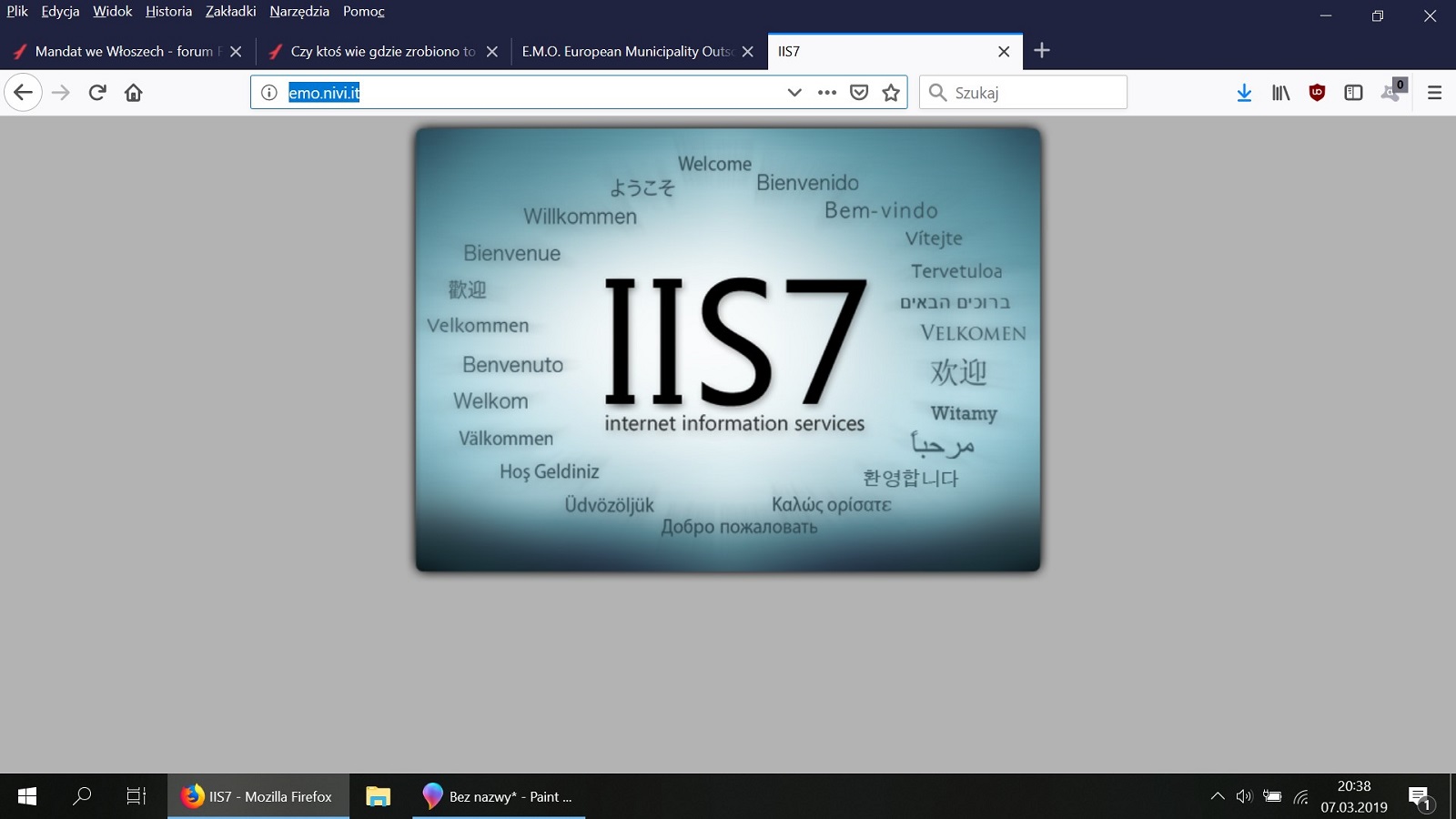Reload the page with the refresh icon
This screenshot has height=819, width=1456.
(97, 92)
